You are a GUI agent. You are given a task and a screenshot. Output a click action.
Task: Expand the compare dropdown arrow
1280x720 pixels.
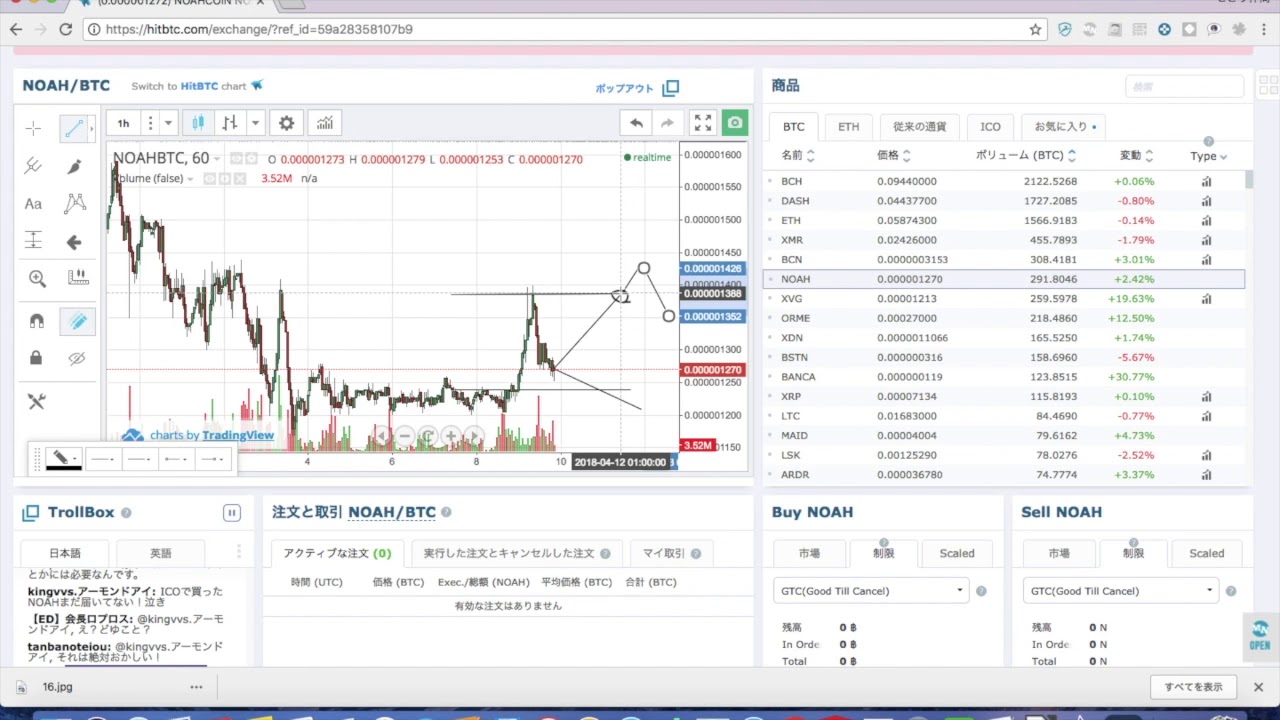pyautogui.click(x=255, y=123)
